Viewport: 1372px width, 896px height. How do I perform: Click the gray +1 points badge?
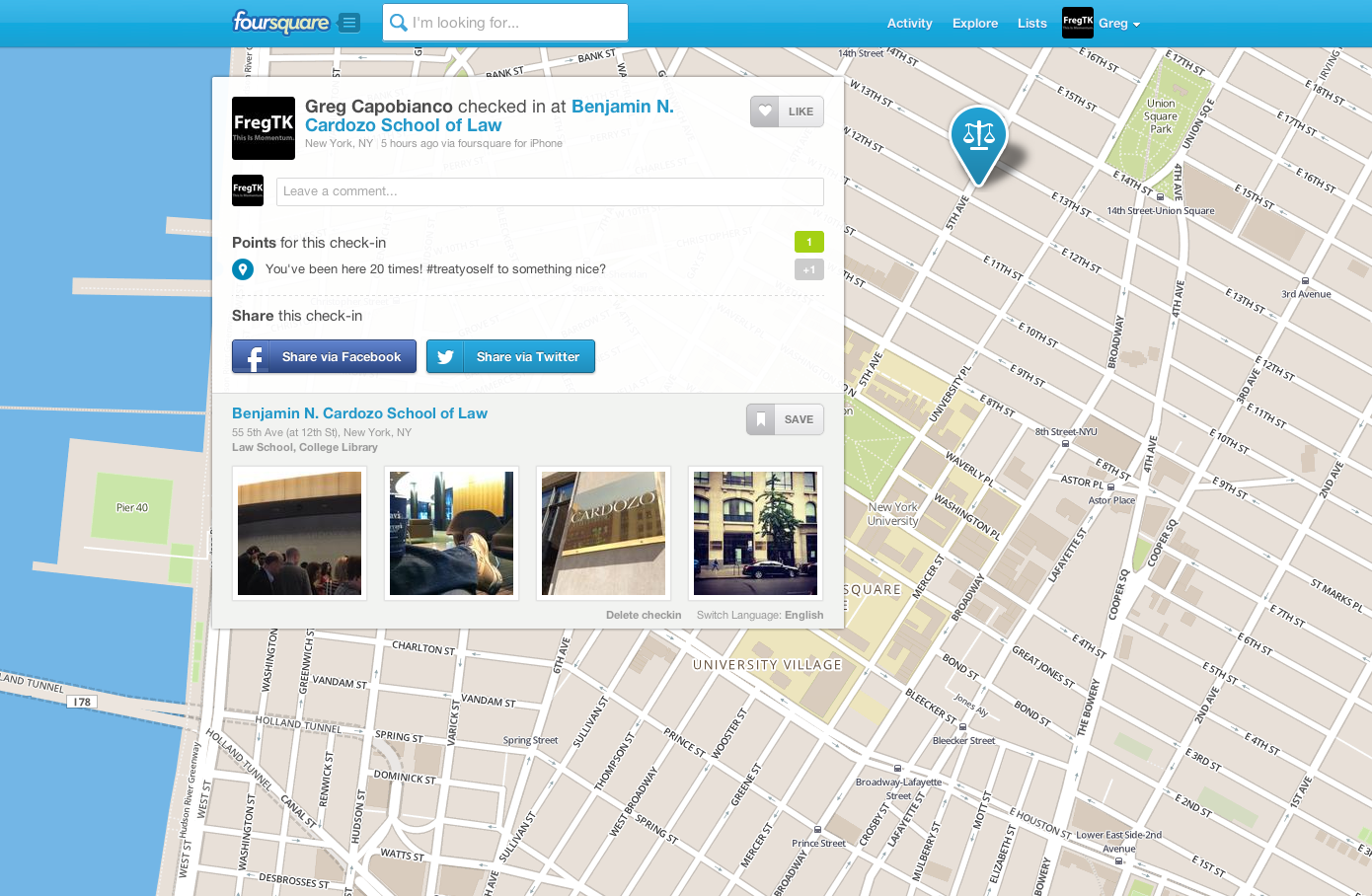(x=809, y=269)
